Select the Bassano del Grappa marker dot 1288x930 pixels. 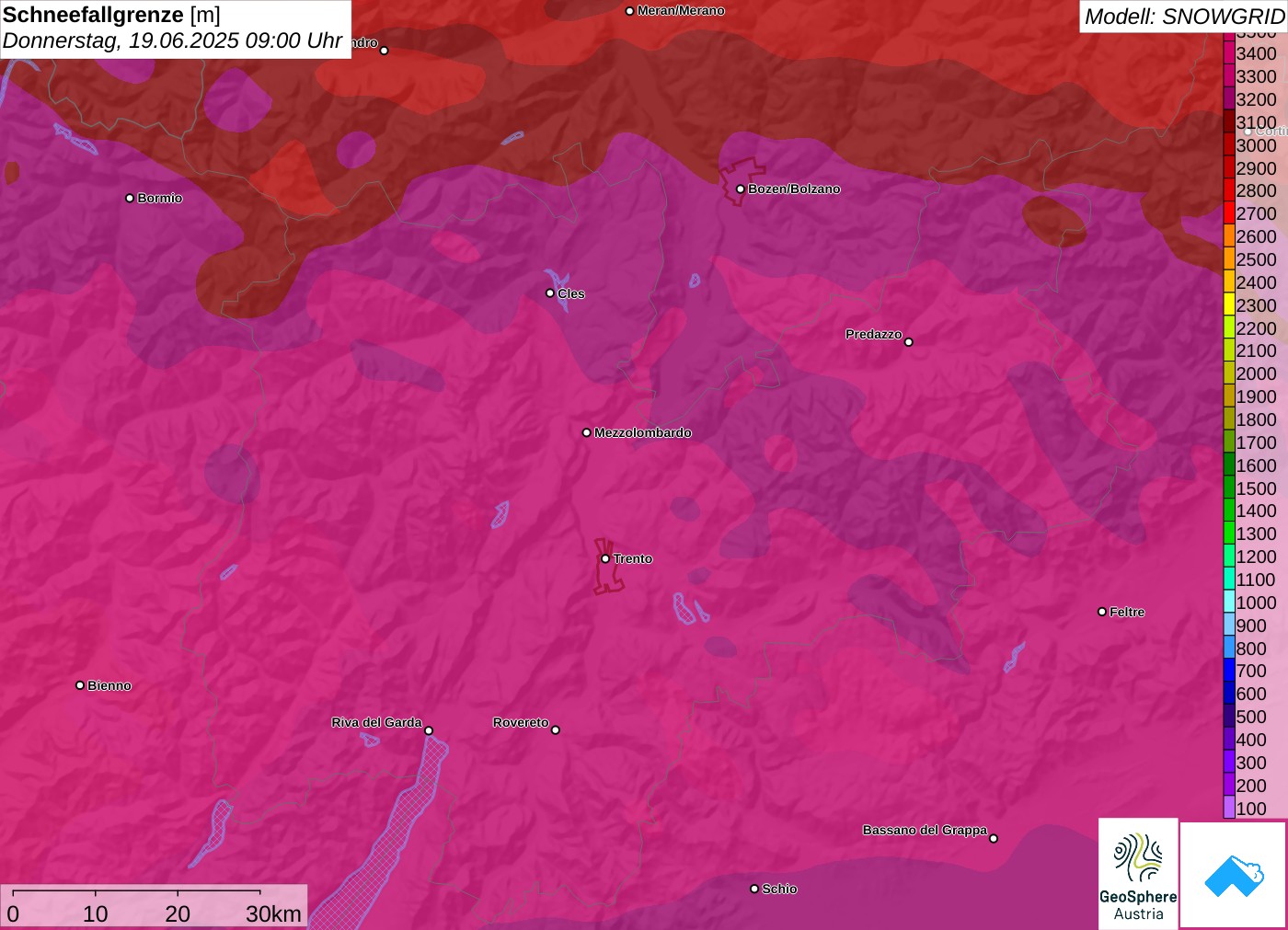tap(994, 838)
